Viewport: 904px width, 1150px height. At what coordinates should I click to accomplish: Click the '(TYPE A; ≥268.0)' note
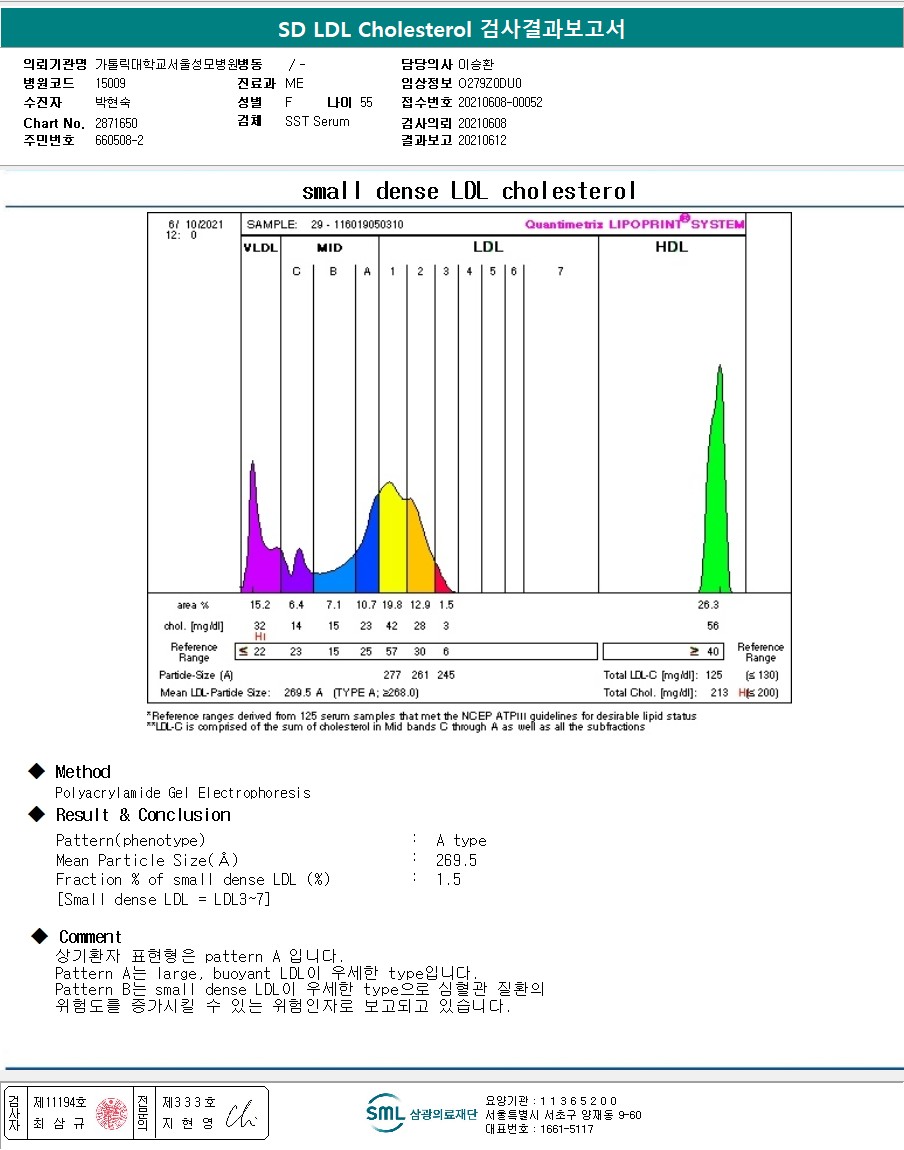(x=375, y=692)
